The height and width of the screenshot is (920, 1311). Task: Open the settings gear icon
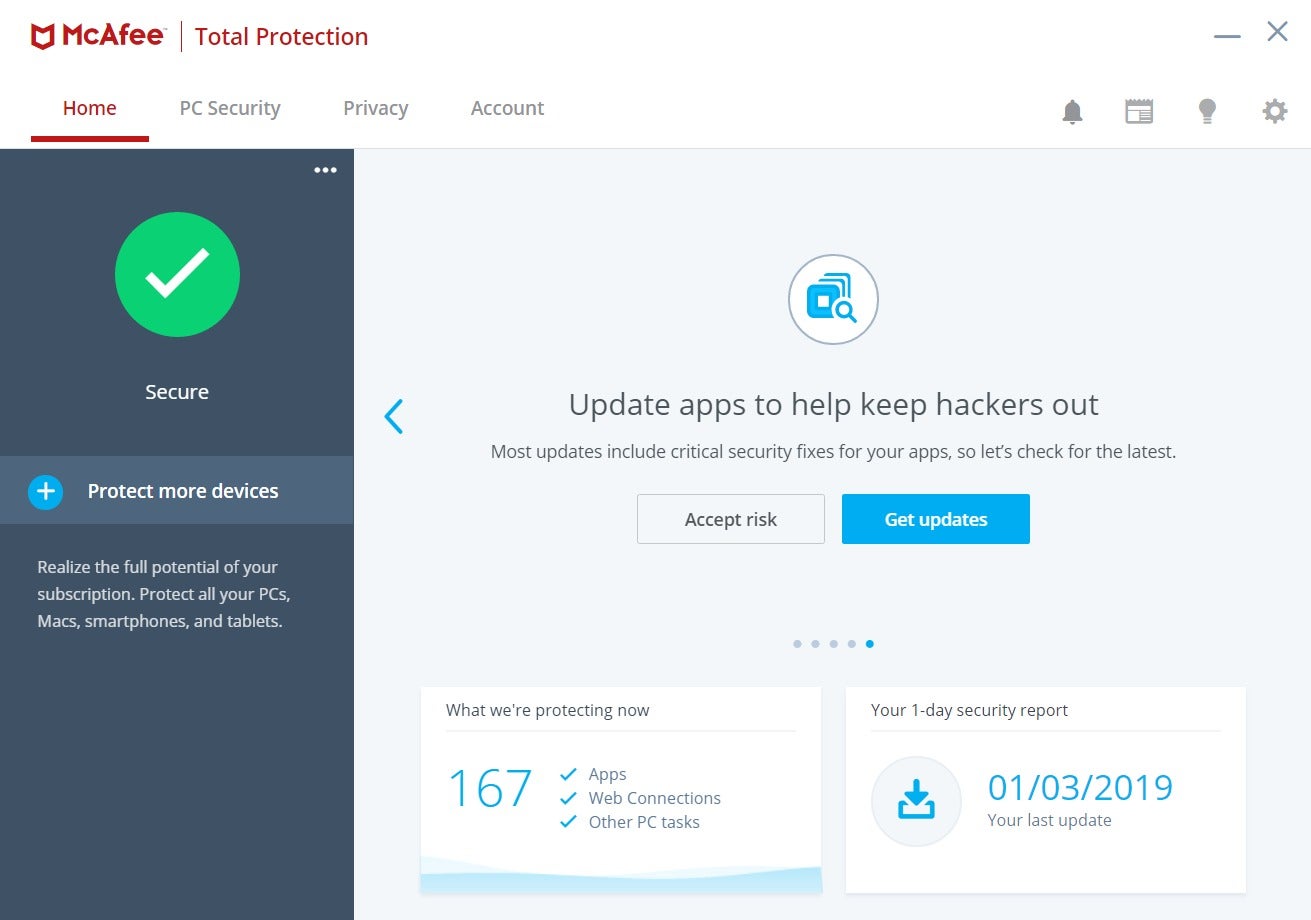click(1274, 111)
